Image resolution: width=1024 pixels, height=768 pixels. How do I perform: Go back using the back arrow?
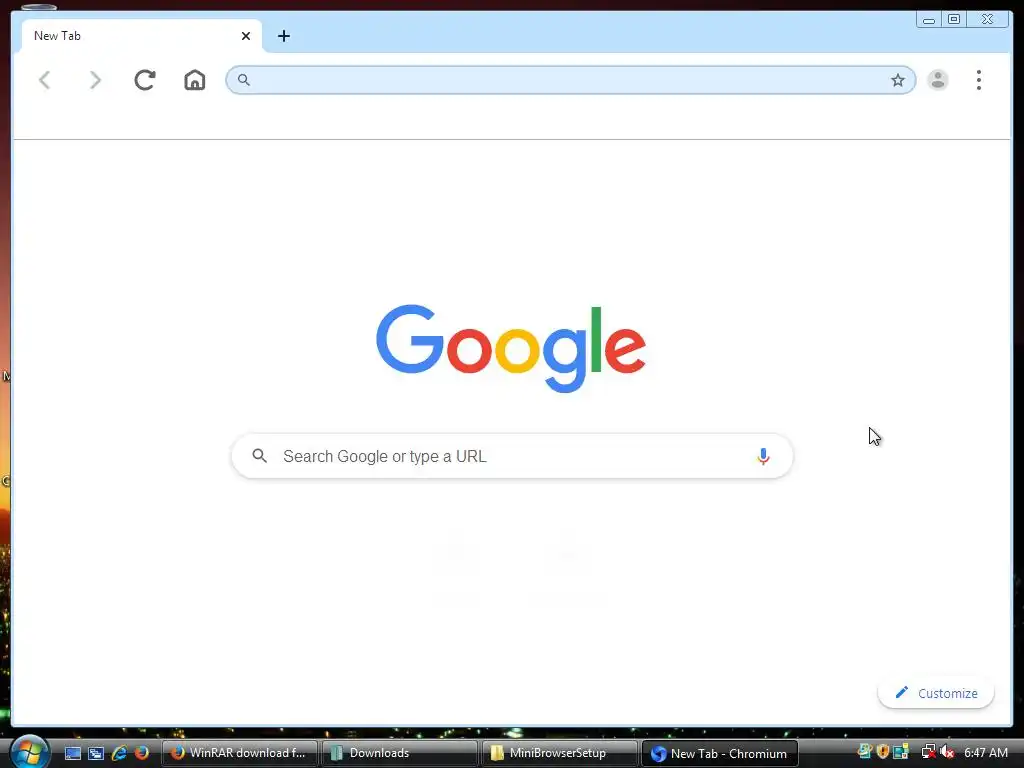click(x=45, y=80)
